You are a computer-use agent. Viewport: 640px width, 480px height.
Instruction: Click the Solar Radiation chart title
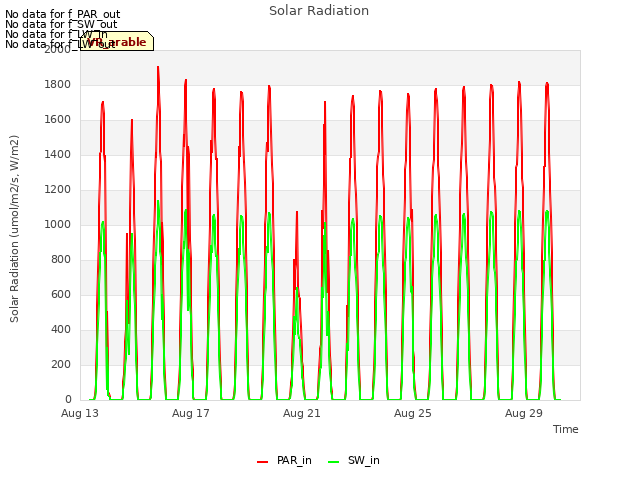tap(319, 11)
